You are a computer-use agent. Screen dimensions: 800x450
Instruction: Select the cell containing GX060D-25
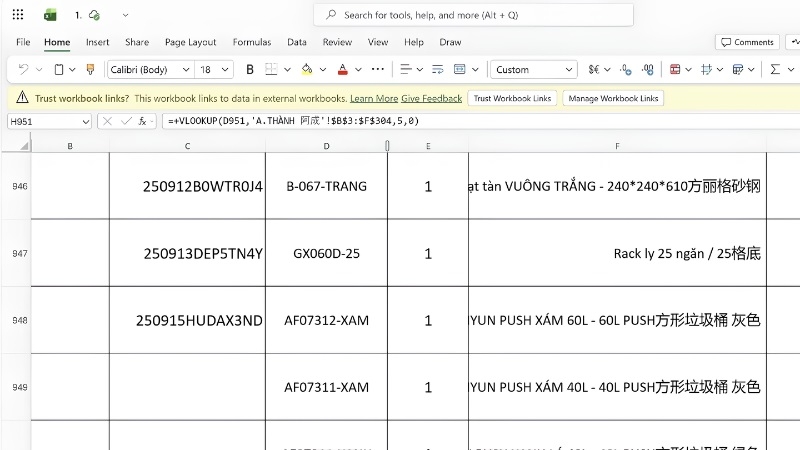[327, 253]
